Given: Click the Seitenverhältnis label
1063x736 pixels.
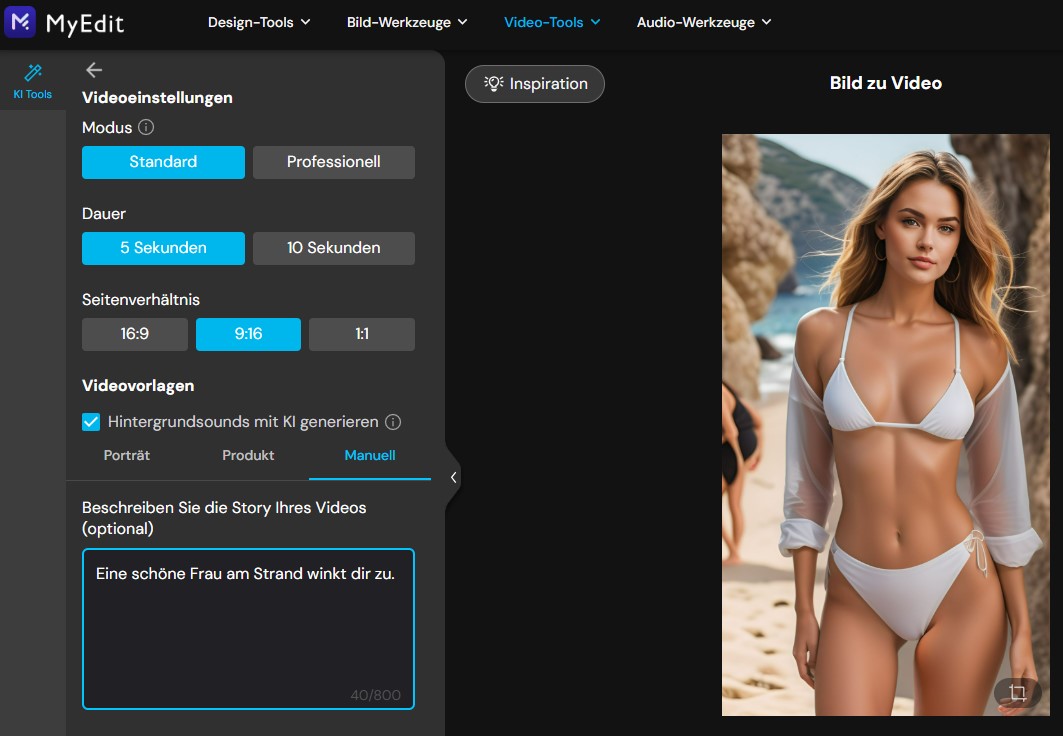Looking at the screenshot, I should (141, 300).
